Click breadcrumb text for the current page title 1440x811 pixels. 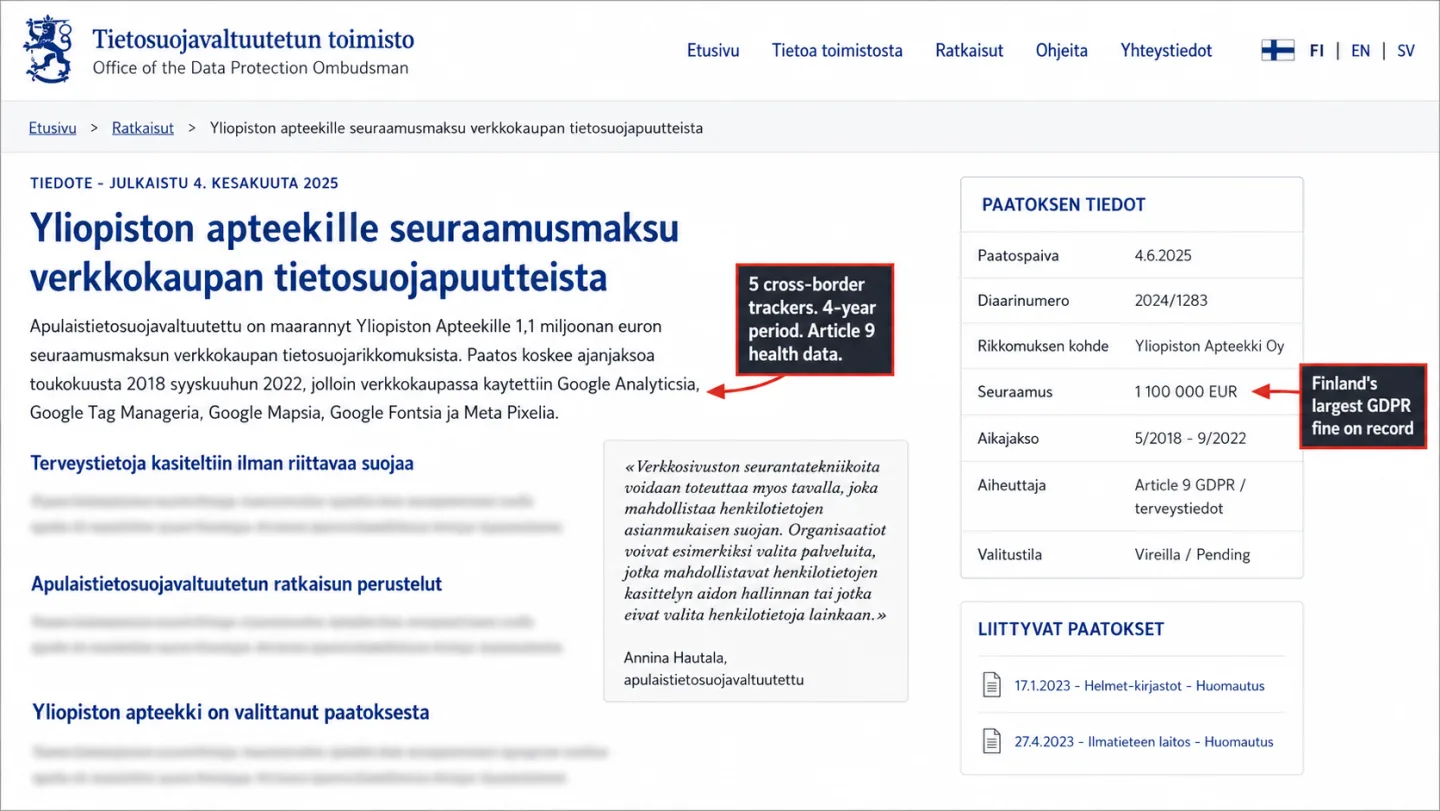pyautogui.click(x=456, y=128)
